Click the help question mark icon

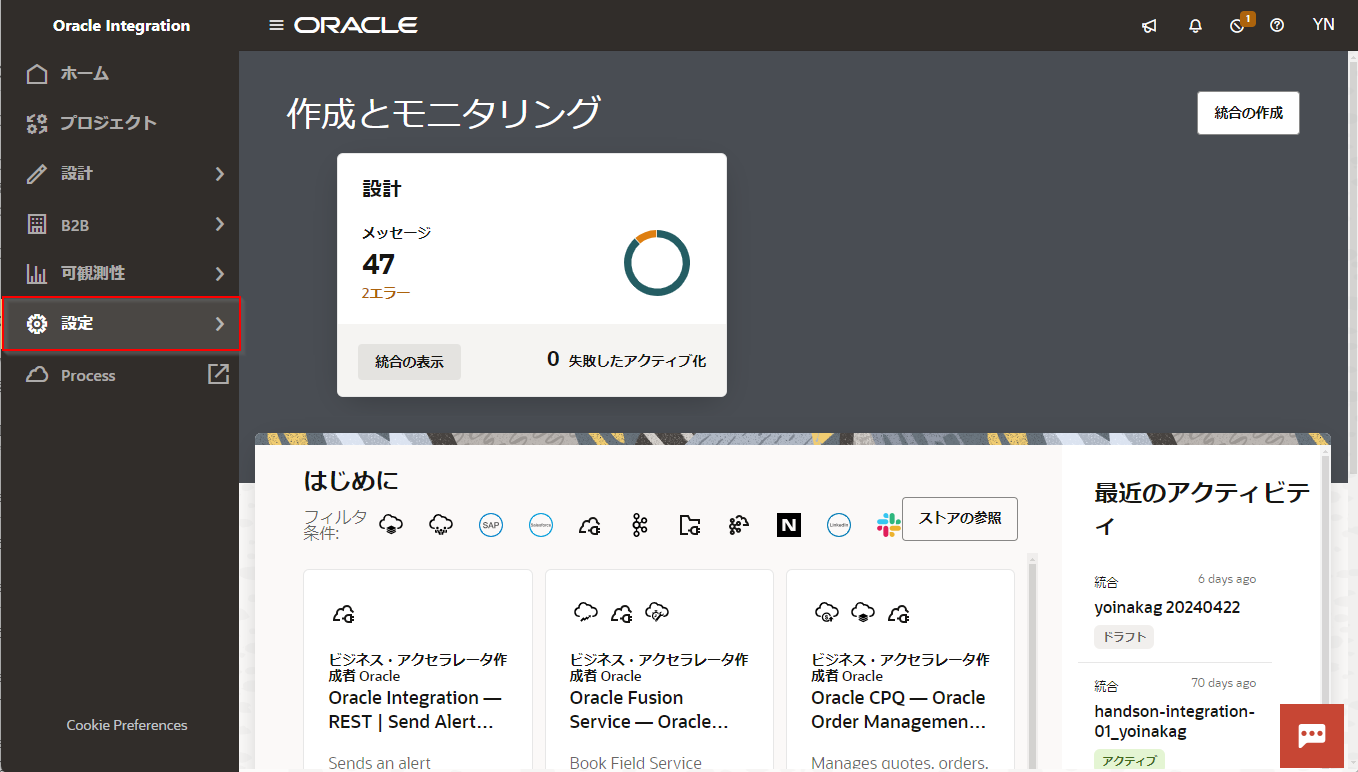(1277, 26)
